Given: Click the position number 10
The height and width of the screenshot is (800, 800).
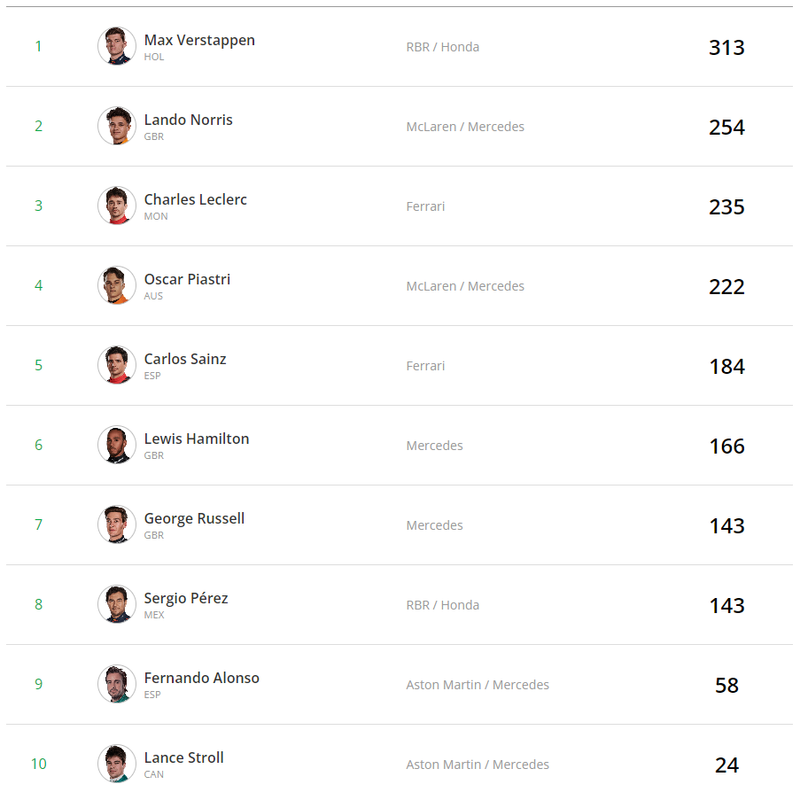Looking at the screenshot, I should (x=38, y=764).
